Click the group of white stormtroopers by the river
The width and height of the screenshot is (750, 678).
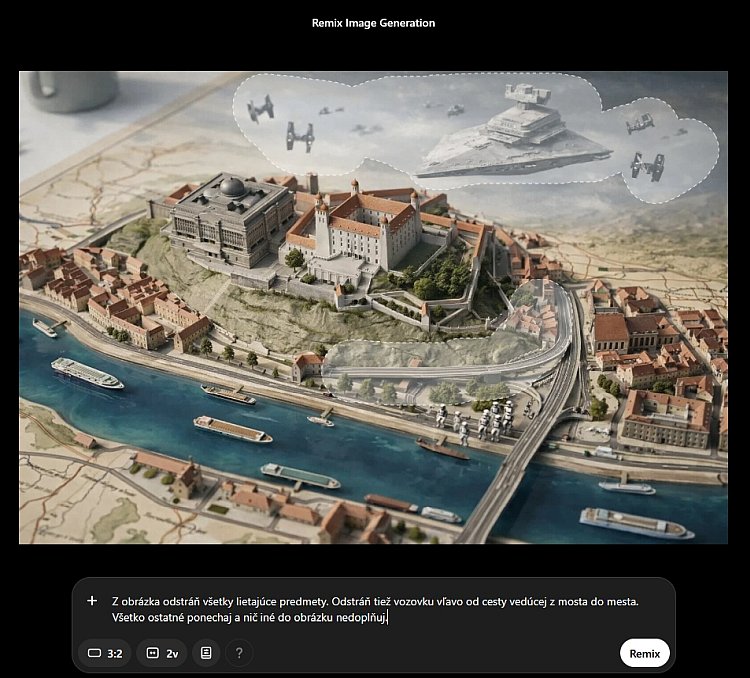coord(475,420)
